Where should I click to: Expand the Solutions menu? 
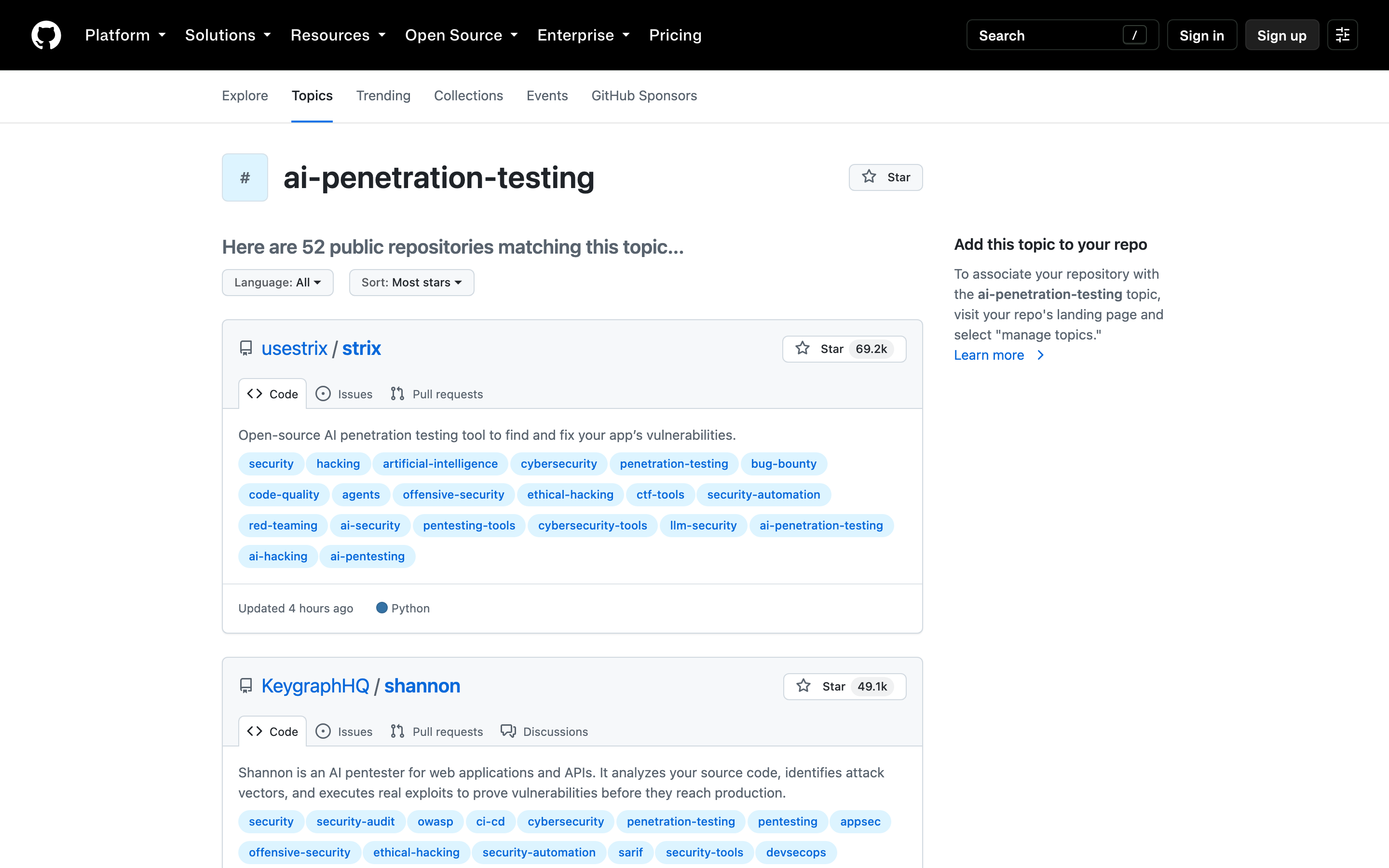tap(228, 35)
